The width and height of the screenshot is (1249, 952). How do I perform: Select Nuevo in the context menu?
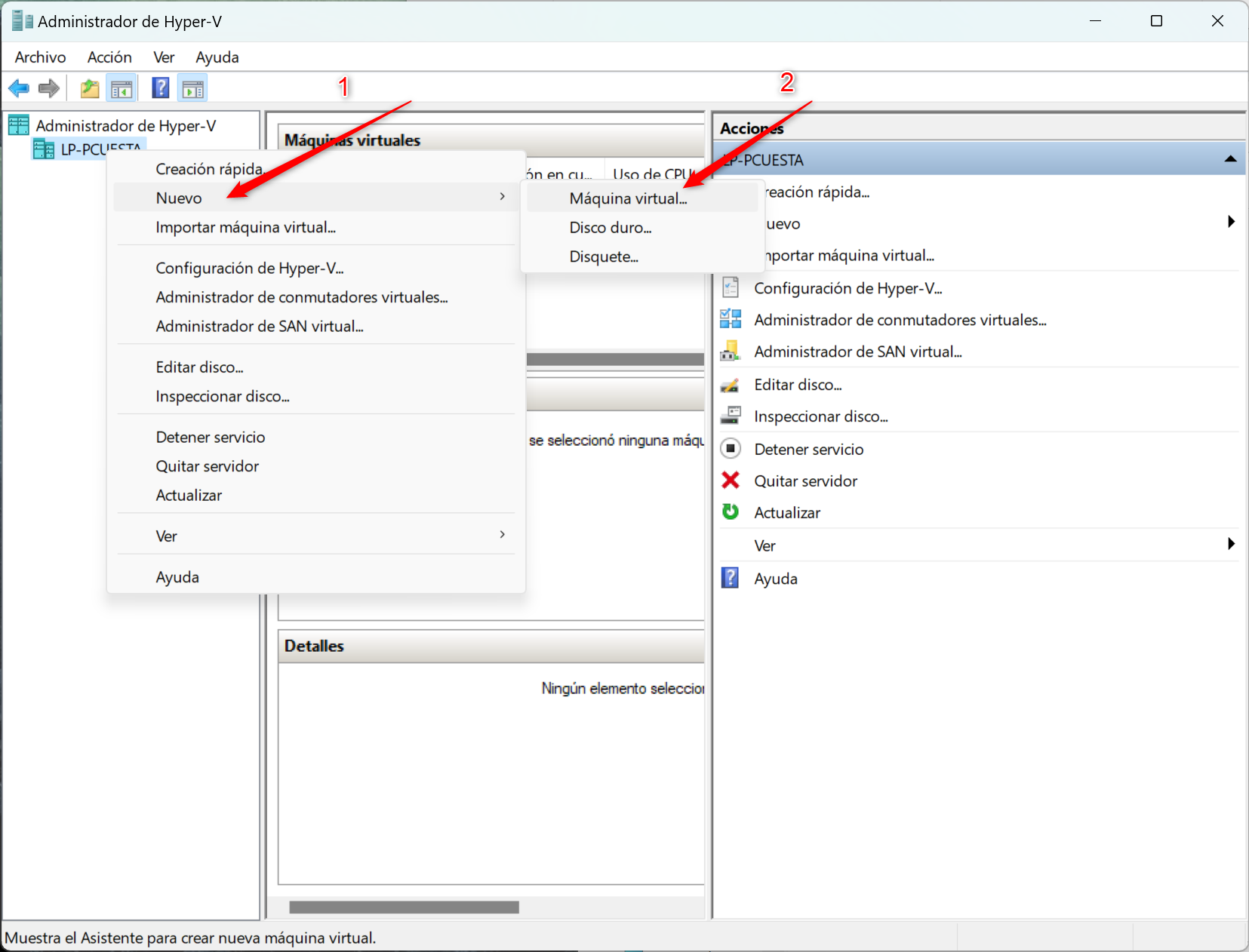pos(317,198)
